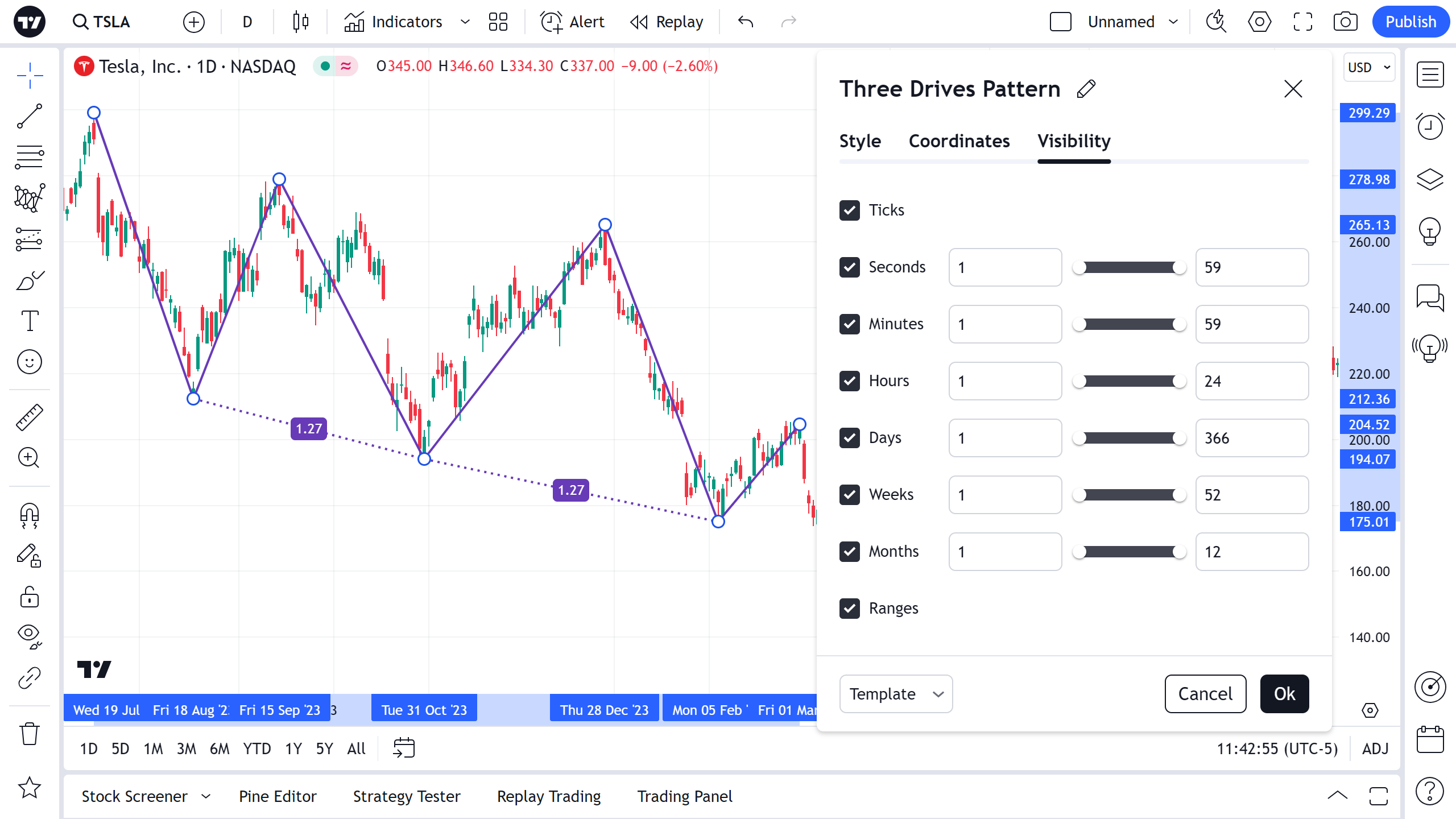
Task: Click the Days range slider track
Action: (1128, 438)
